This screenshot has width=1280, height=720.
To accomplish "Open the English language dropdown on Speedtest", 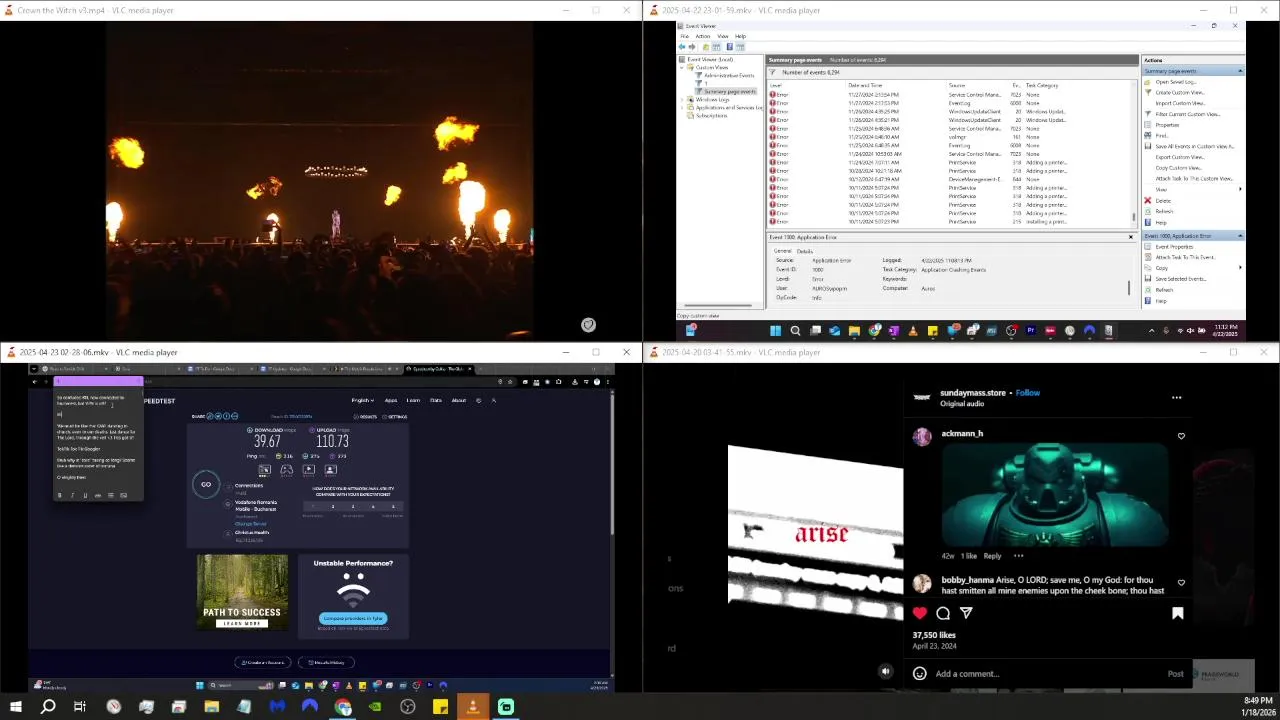I will 363,400.
